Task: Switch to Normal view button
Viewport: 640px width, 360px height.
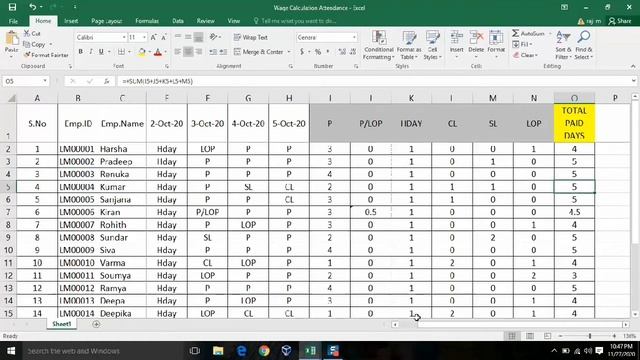Action: pos(512,336)
